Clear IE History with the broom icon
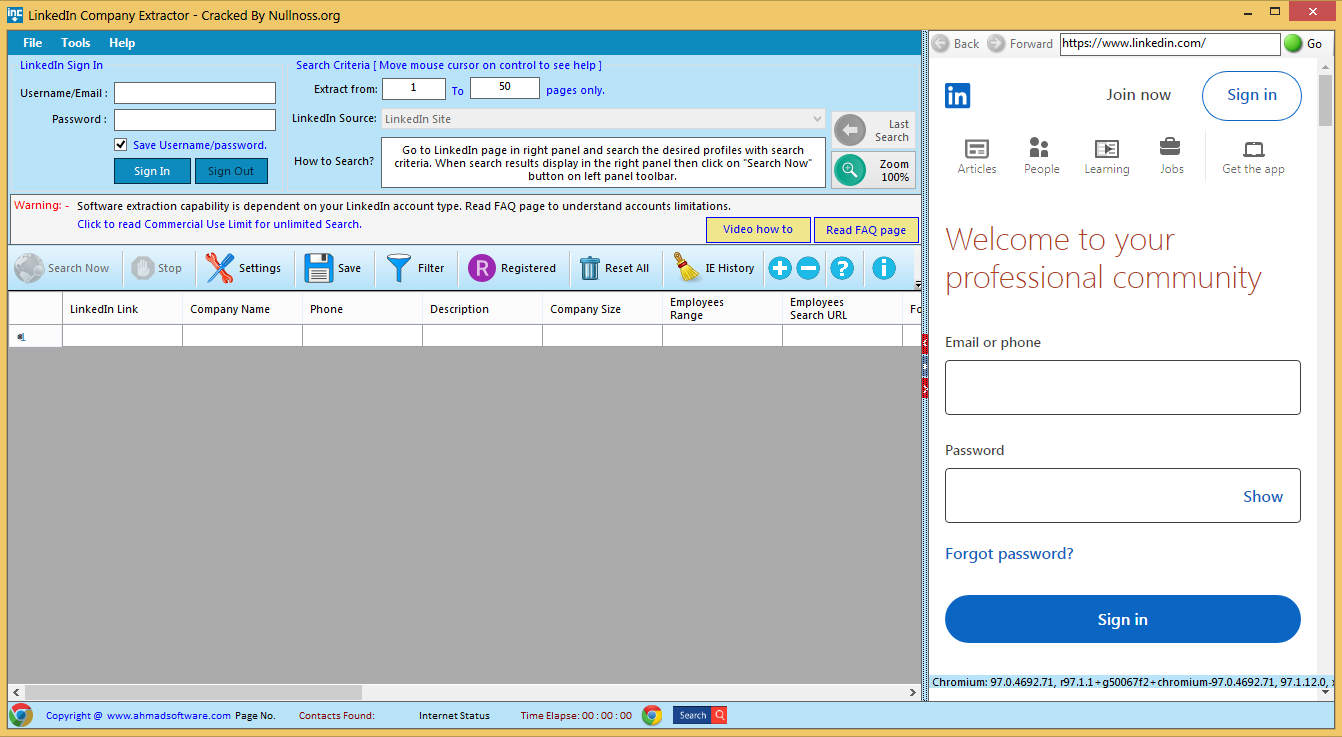The image size is (1342, 737). (687, 268)
